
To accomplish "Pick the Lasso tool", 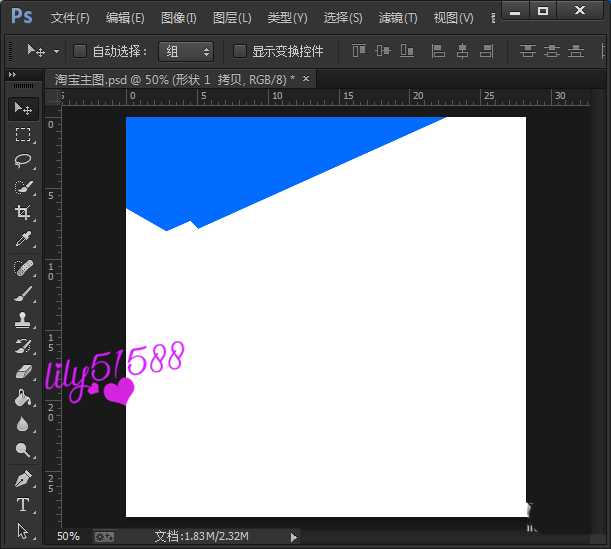I will (x=22, y=160).
